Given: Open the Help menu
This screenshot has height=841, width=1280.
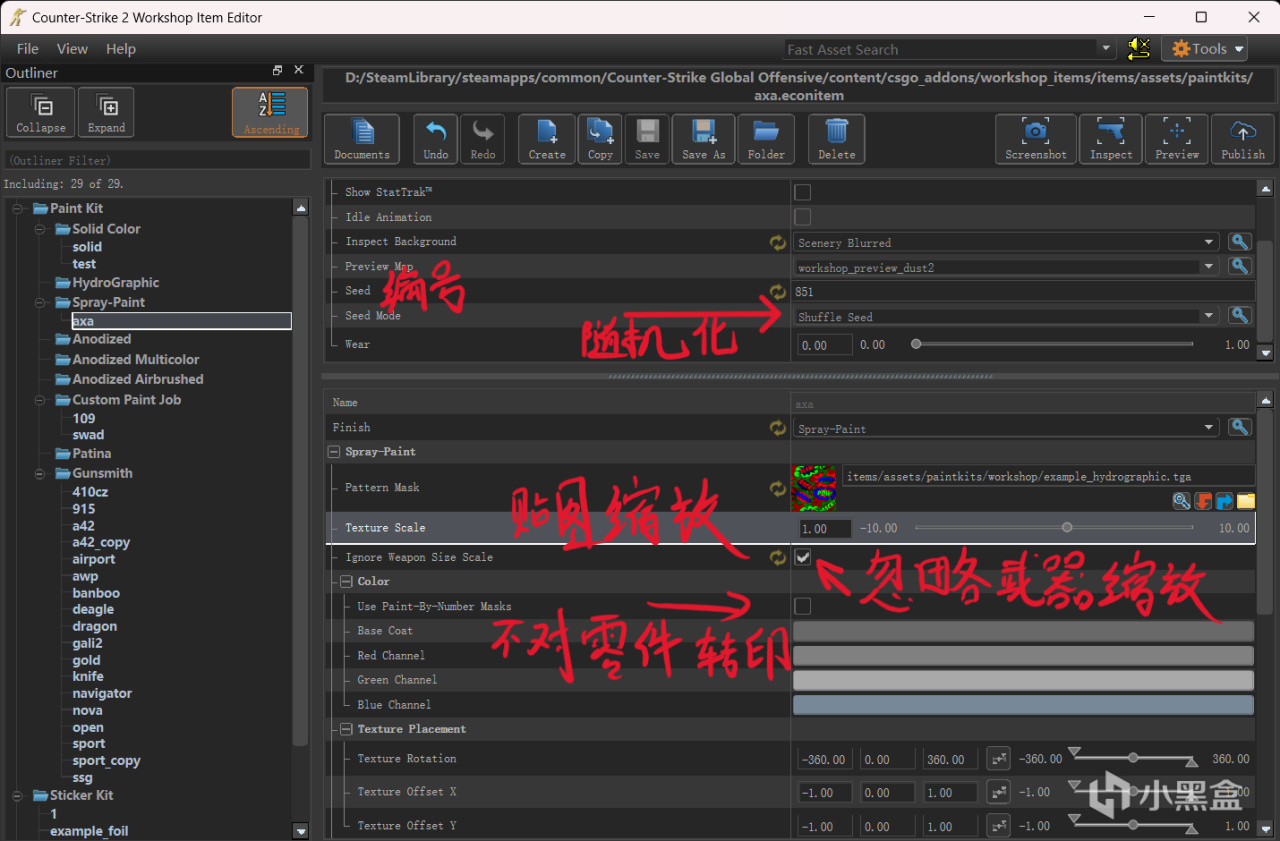Looking at the screenshot, I should pos(121,48).
